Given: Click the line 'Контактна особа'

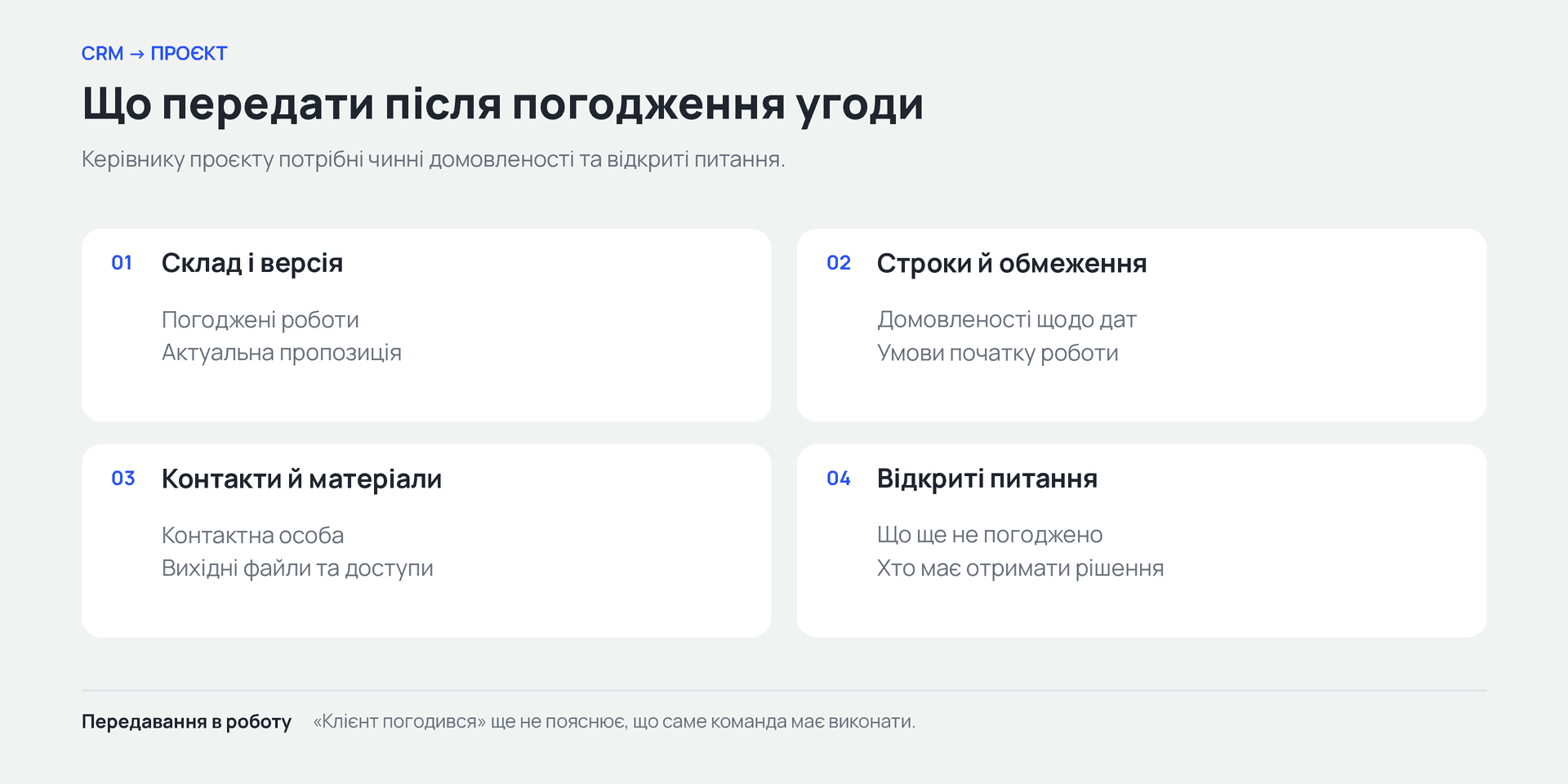Looking at the screenshot, I should click(x=253, y=536).
